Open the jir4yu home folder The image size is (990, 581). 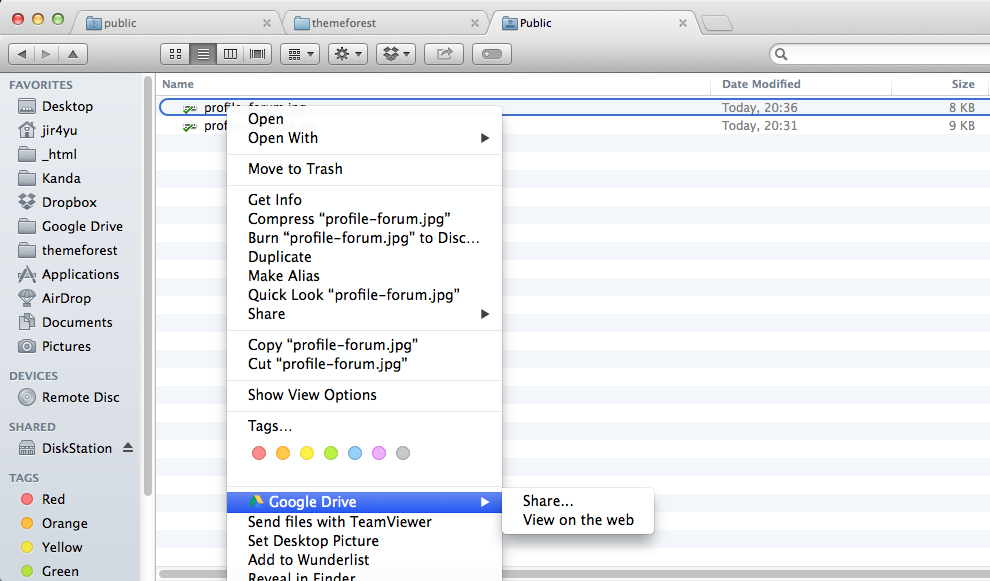tap(59, 130)
